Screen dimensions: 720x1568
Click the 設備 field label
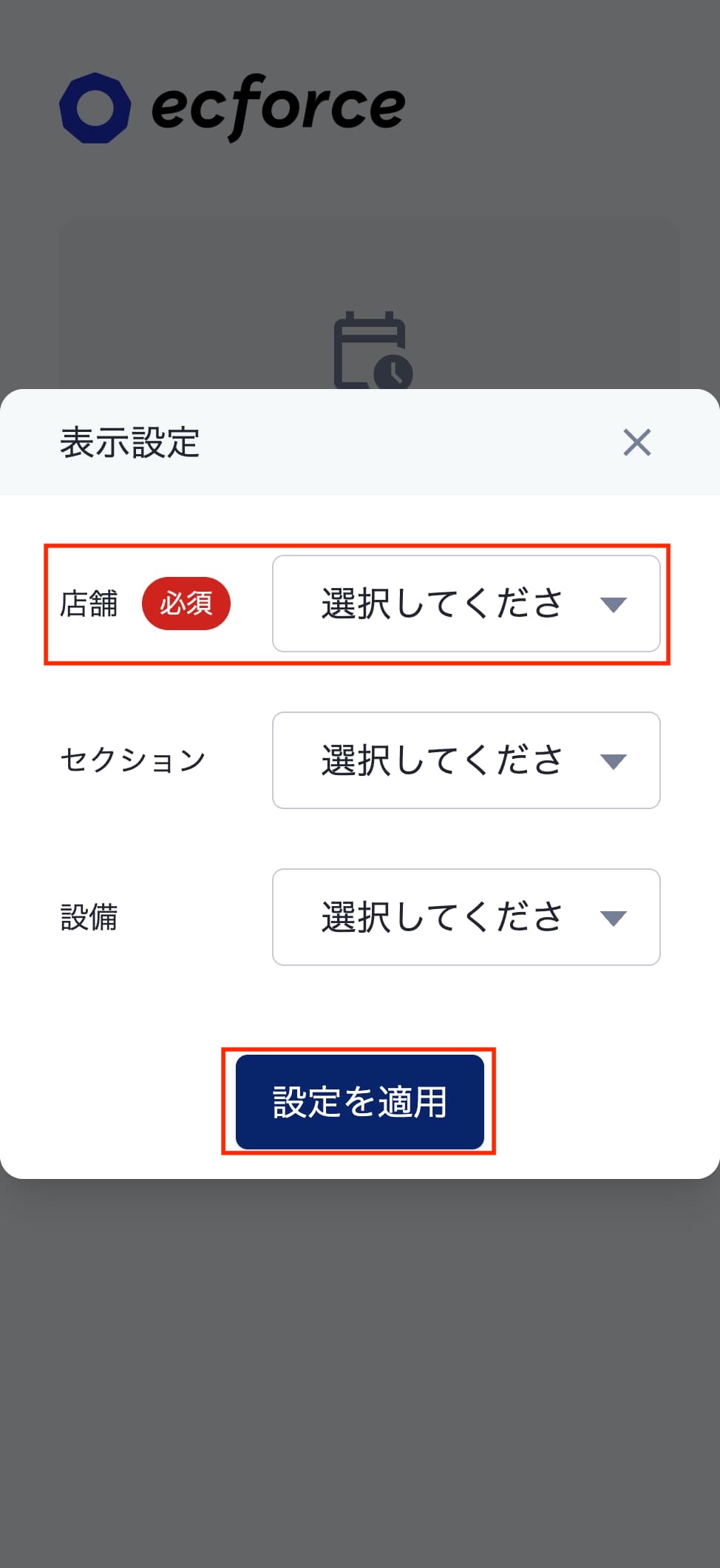point(89,917)
